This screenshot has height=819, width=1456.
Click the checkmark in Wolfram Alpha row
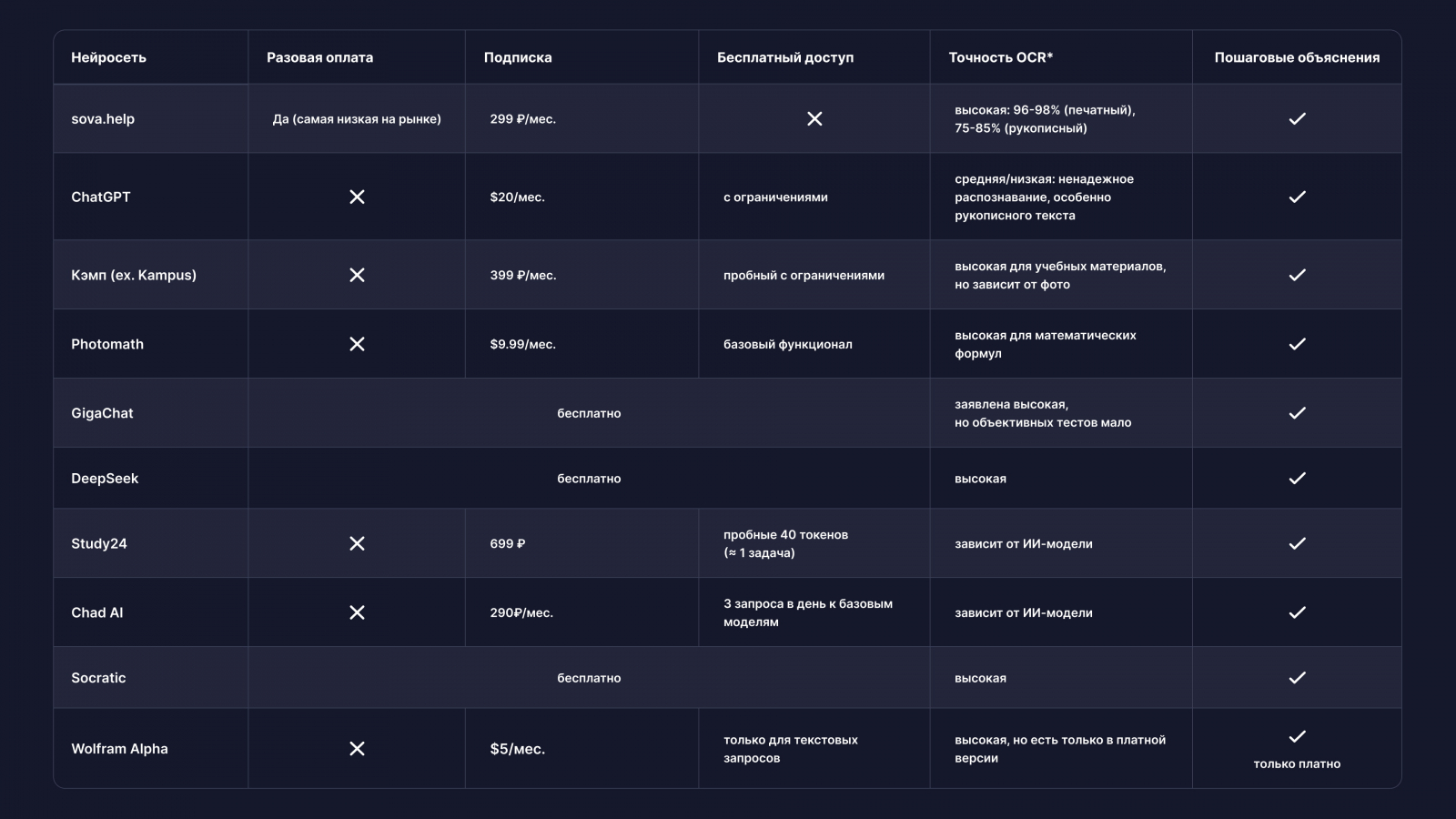tap(1297, 737)
